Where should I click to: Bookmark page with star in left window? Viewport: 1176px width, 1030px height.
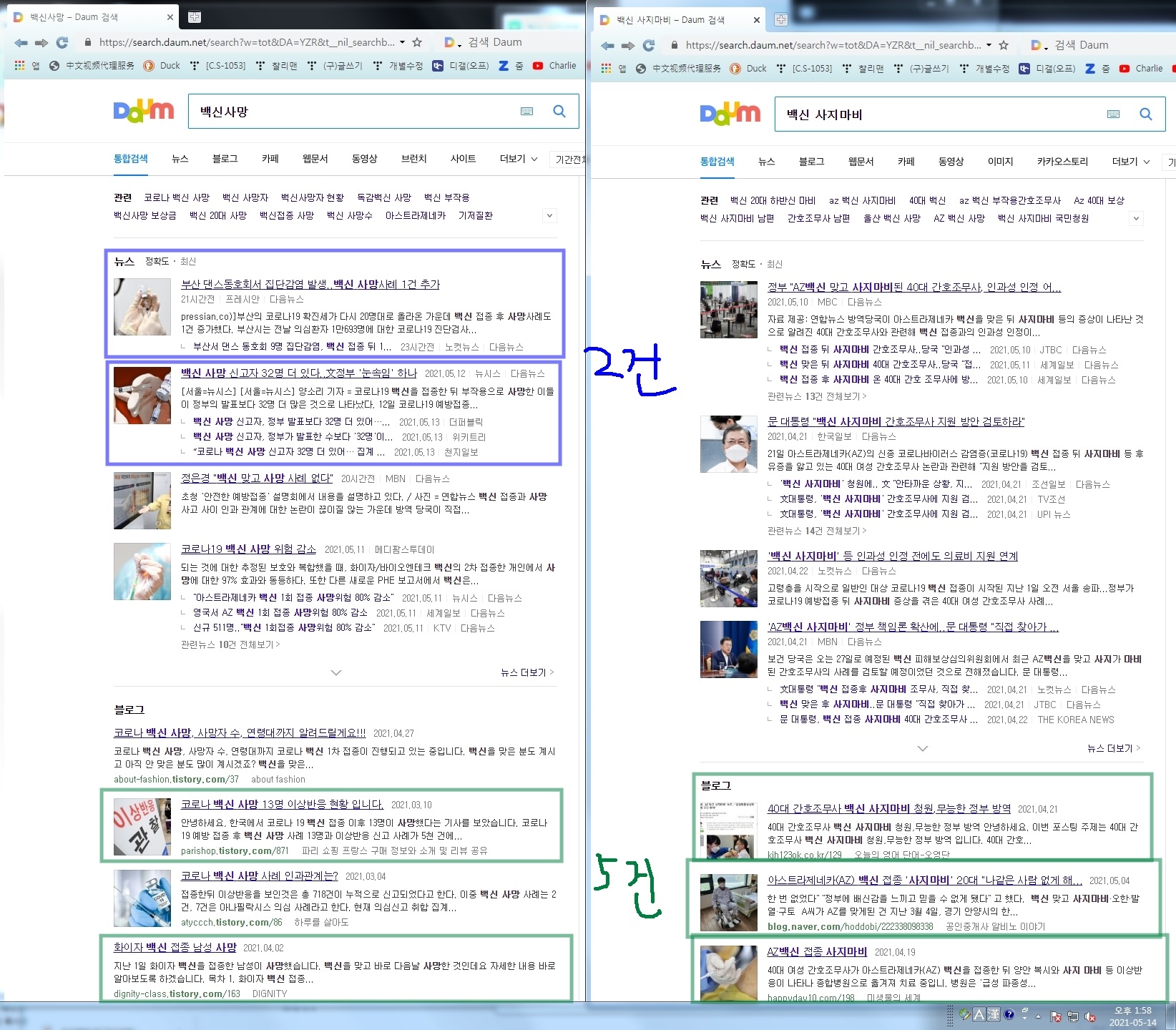(x=417, y=42)
